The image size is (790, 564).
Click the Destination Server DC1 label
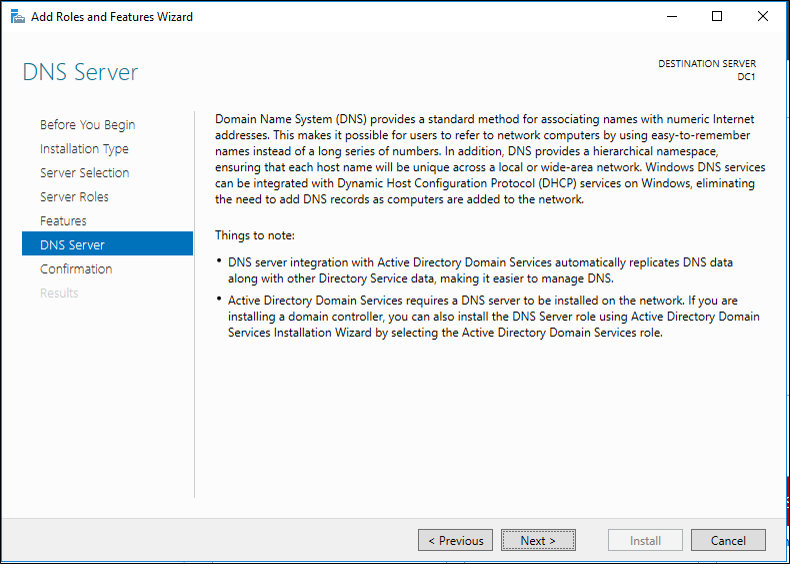(x=707, y=70)
